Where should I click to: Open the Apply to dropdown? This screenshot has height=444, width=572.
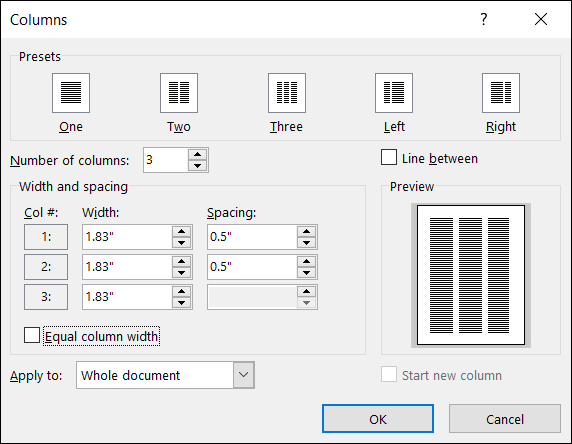[165, 375]
